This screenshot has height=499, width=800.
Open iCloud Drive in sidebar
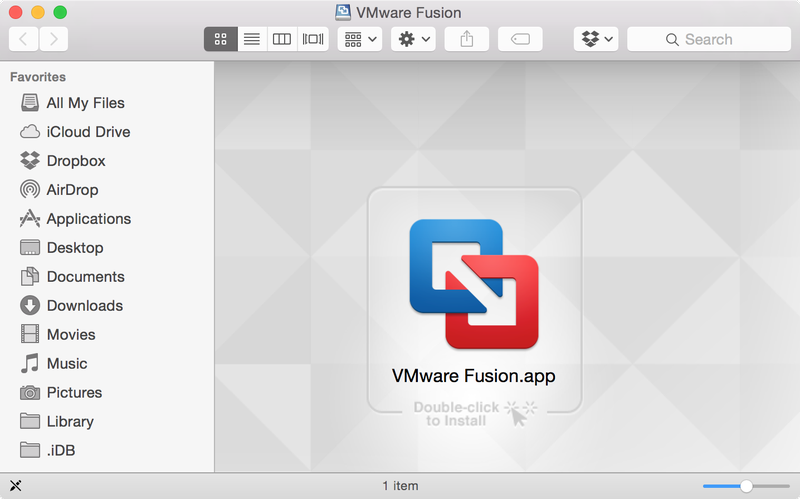point(107,132)
